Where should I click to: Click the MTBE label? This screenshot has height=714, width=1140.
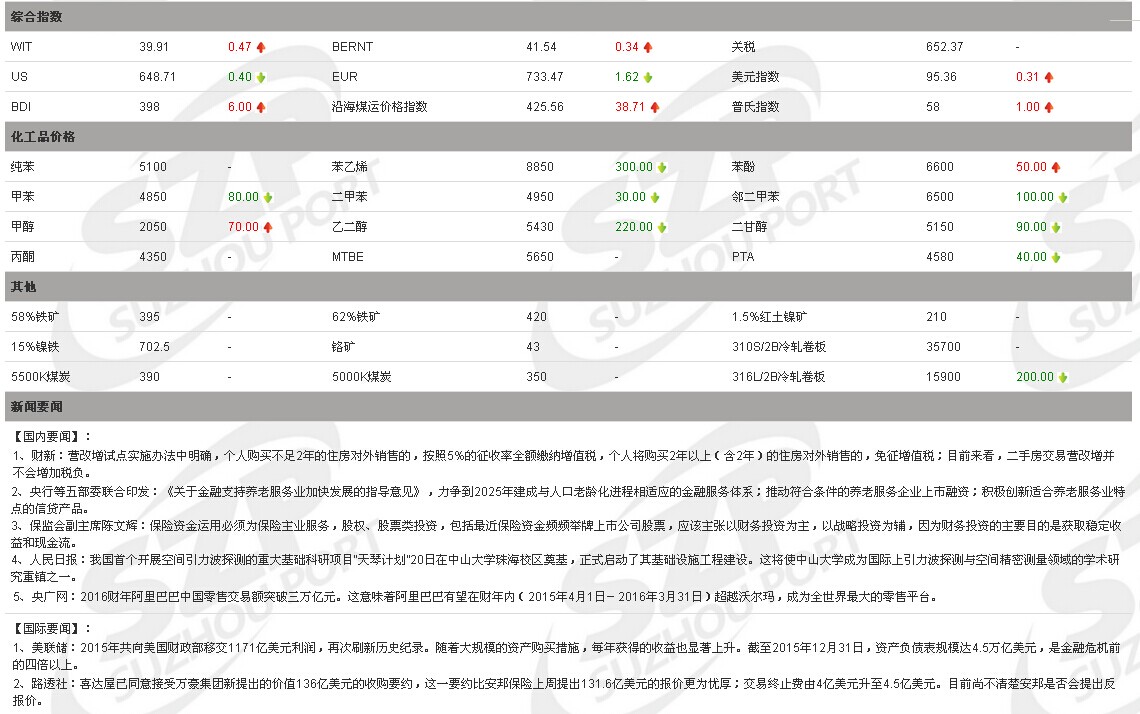point(348,257)
